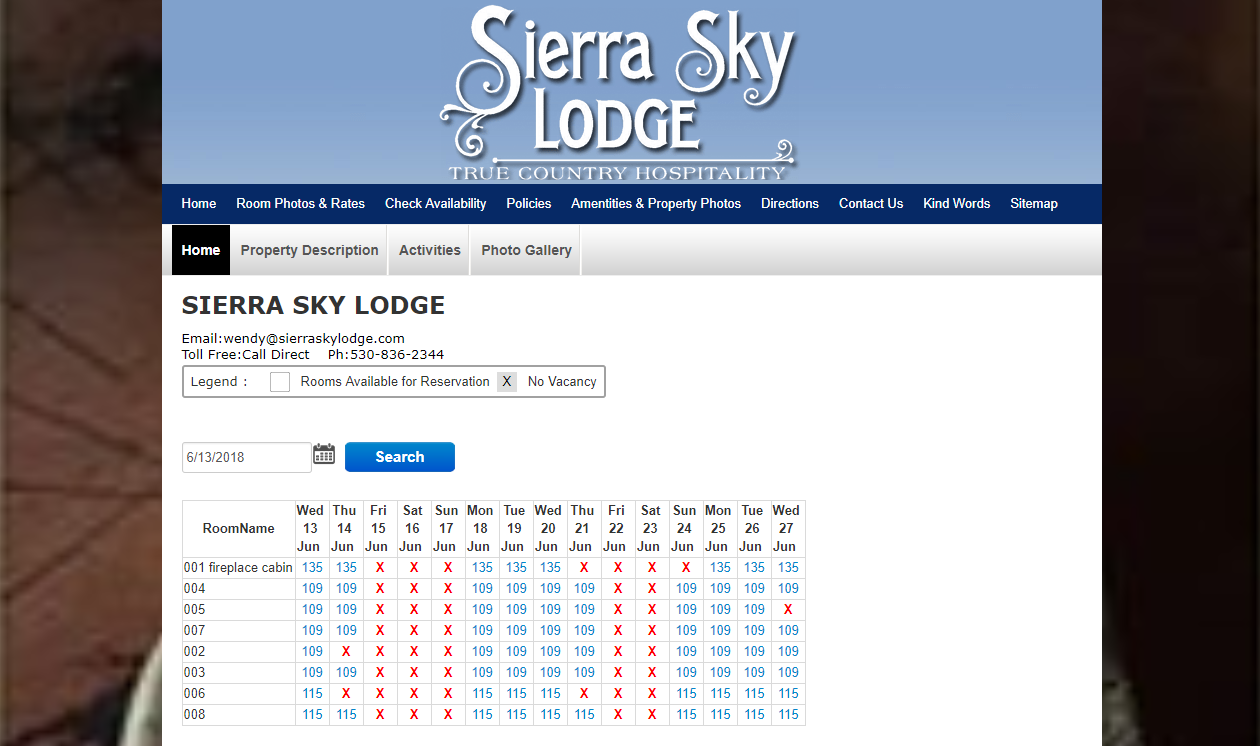Viewport: 1260px width, 746px height.
Task: Click the email wendy@sierraskylodge.com text
Action: point(314,339)
